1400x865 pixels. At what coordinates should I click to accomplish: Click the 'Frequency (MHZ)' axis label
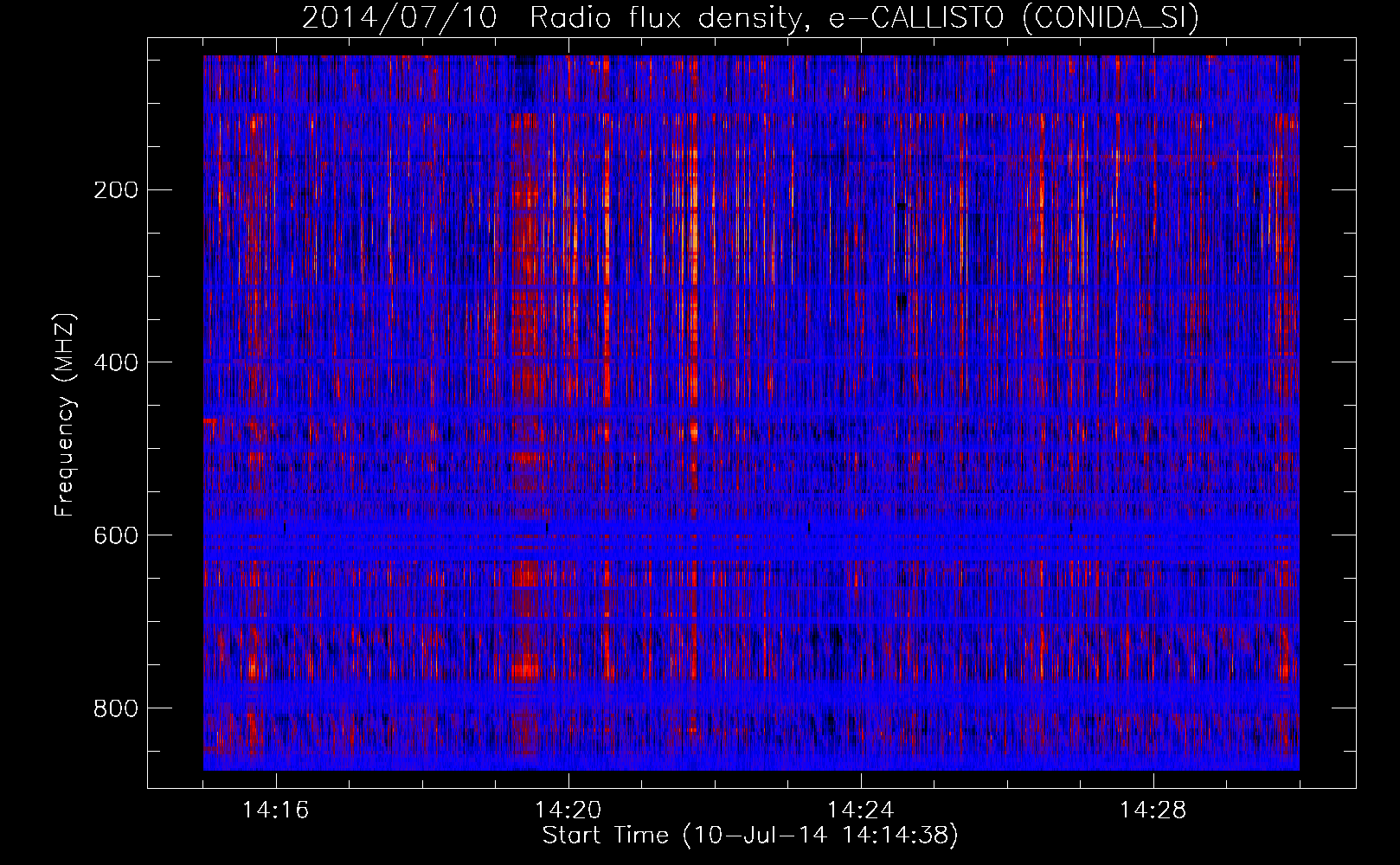click(65, 415)
